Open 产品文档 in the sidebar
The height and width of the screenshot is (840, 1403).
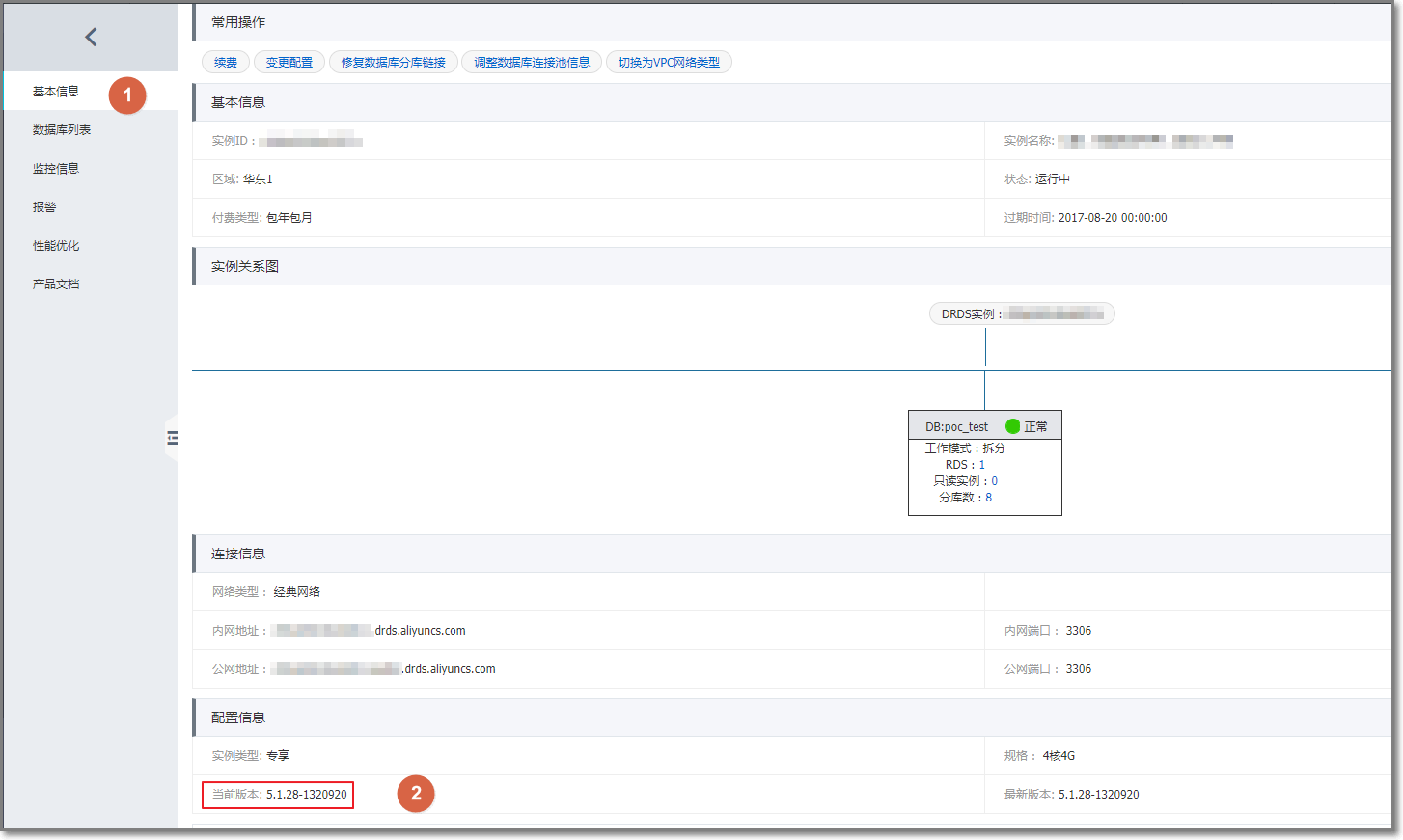pyautogui.click(x=56, y=285)
